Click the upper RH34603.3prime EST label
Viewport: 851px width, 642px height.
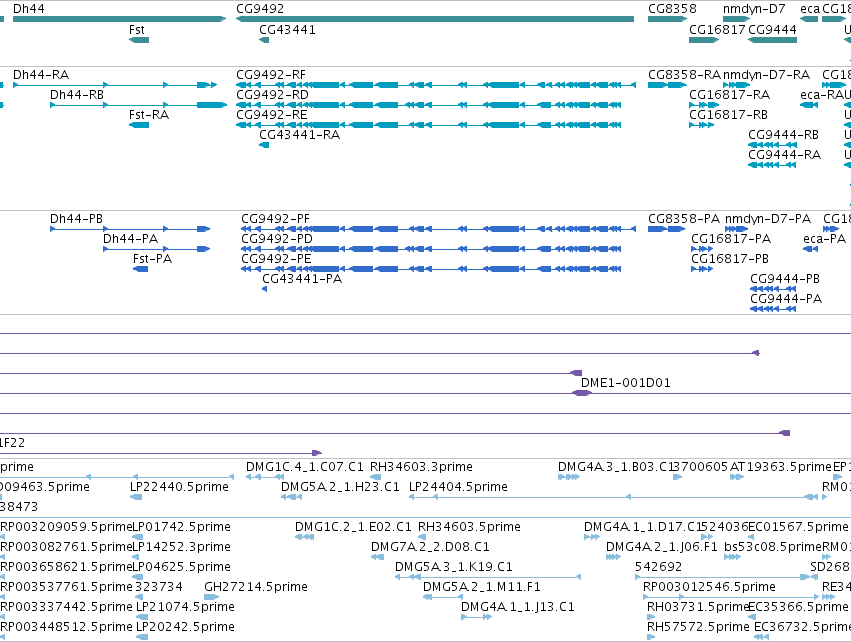[421, 467]
